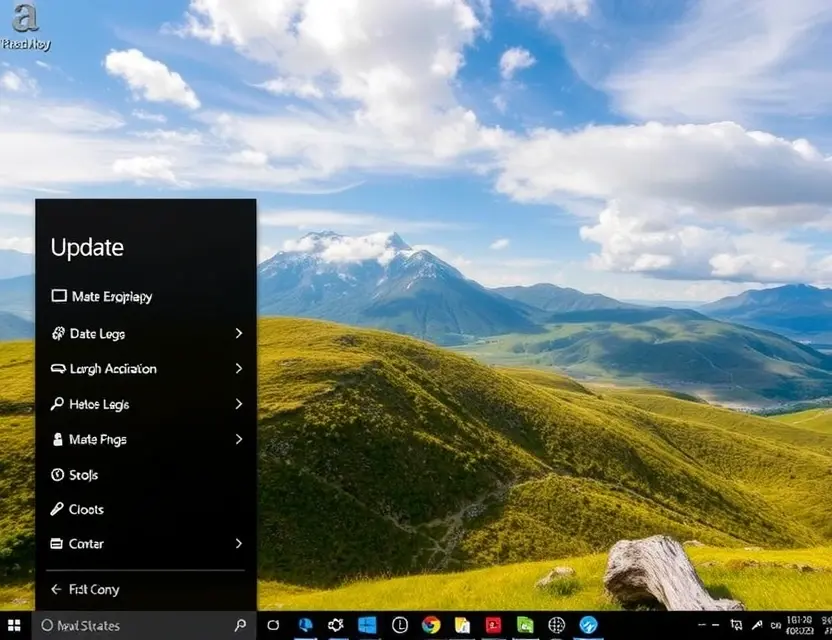Click the pen icon beside Cloots
Screen dimensions: 832x640
(57, 509)
